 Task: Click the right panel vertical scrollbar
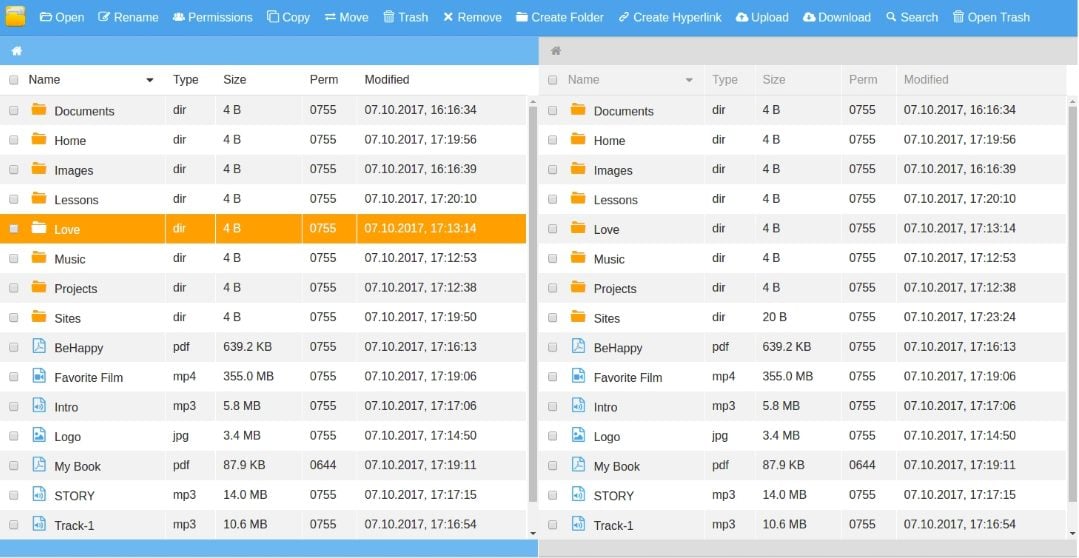click(x=1073, y=303)
